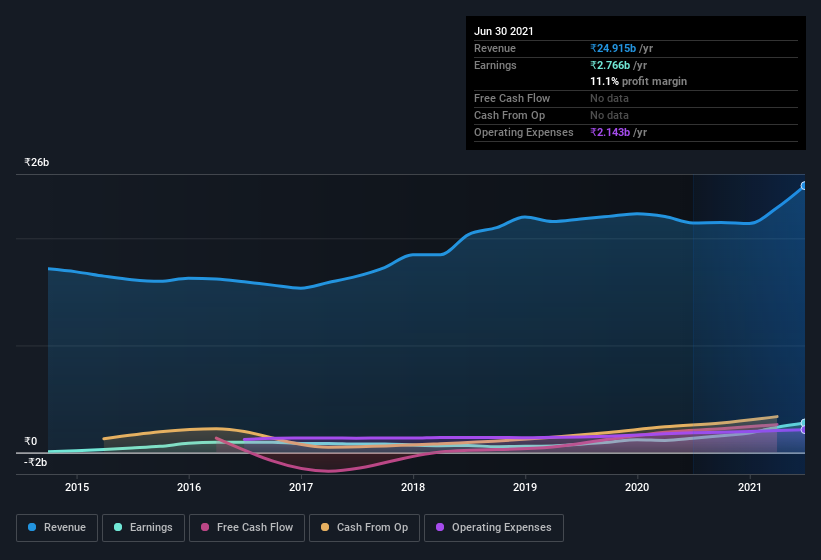Screen dimensions: 821x560
Task: Click the ₹0 y-axis label
Action: pos(31,441)
